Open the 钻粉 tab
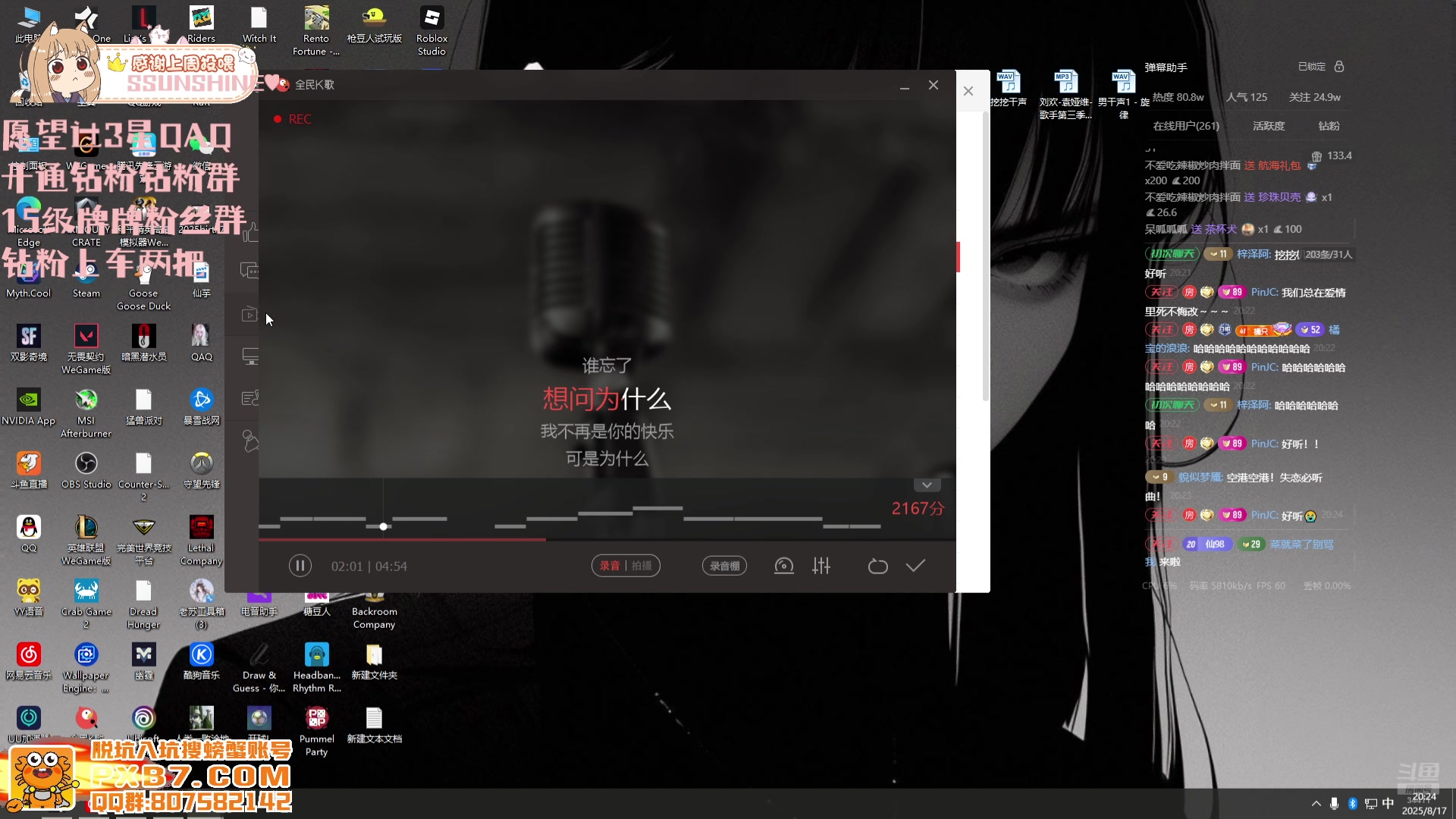The image size is (1456, 819). point(1329,126)
